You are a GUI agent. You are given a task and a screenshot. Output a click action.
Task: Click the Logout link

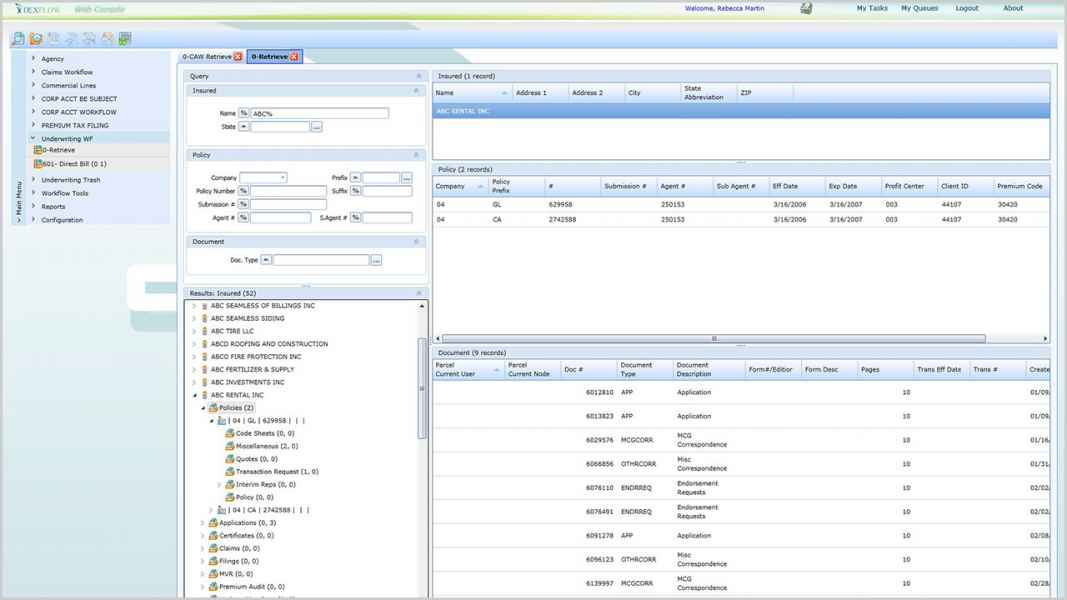pos(966,8)
